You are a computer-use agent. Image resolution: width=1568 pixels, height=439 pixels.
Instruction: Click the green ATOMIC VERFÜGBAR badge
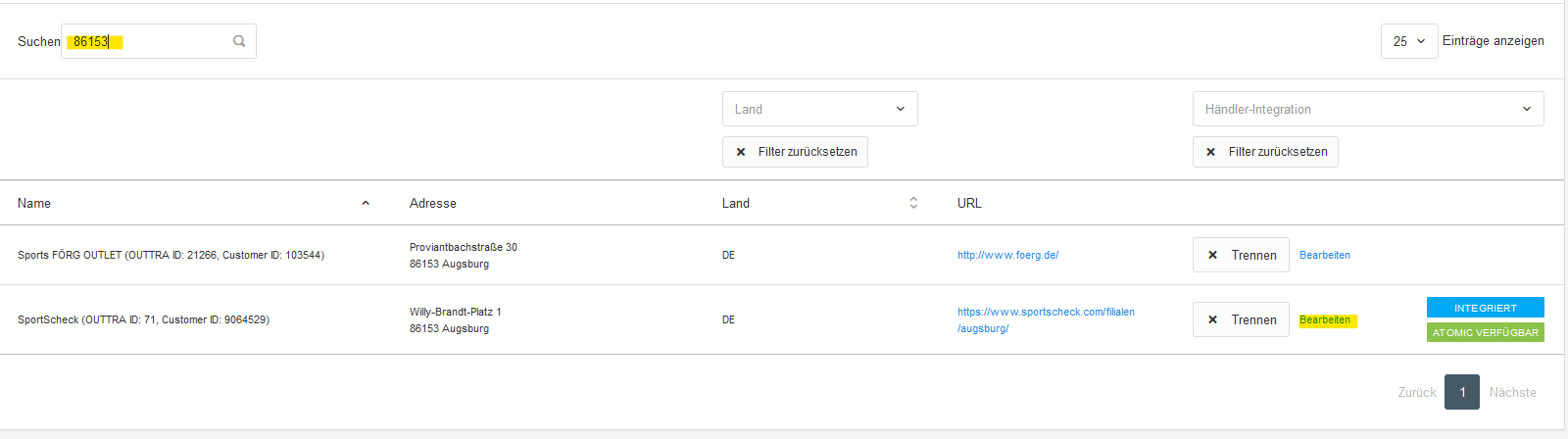click(1485, 332)
